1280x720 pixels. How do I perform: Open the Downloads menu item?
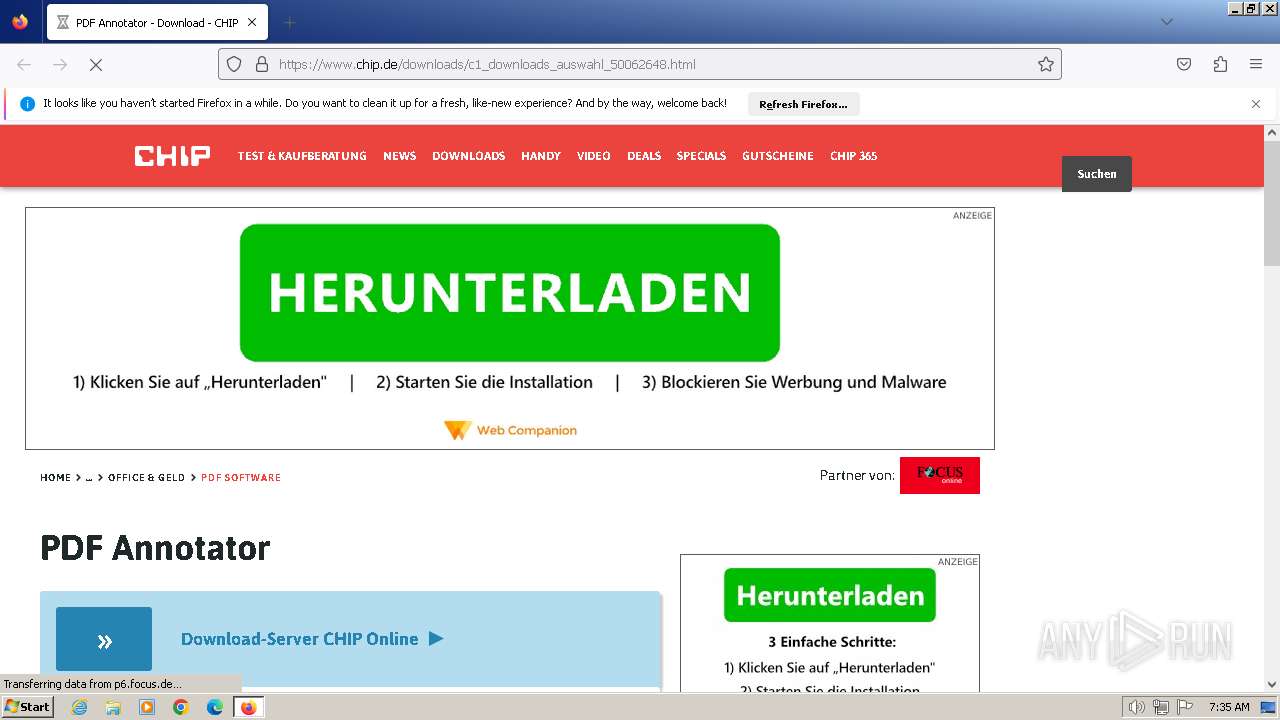coord(468,156)
